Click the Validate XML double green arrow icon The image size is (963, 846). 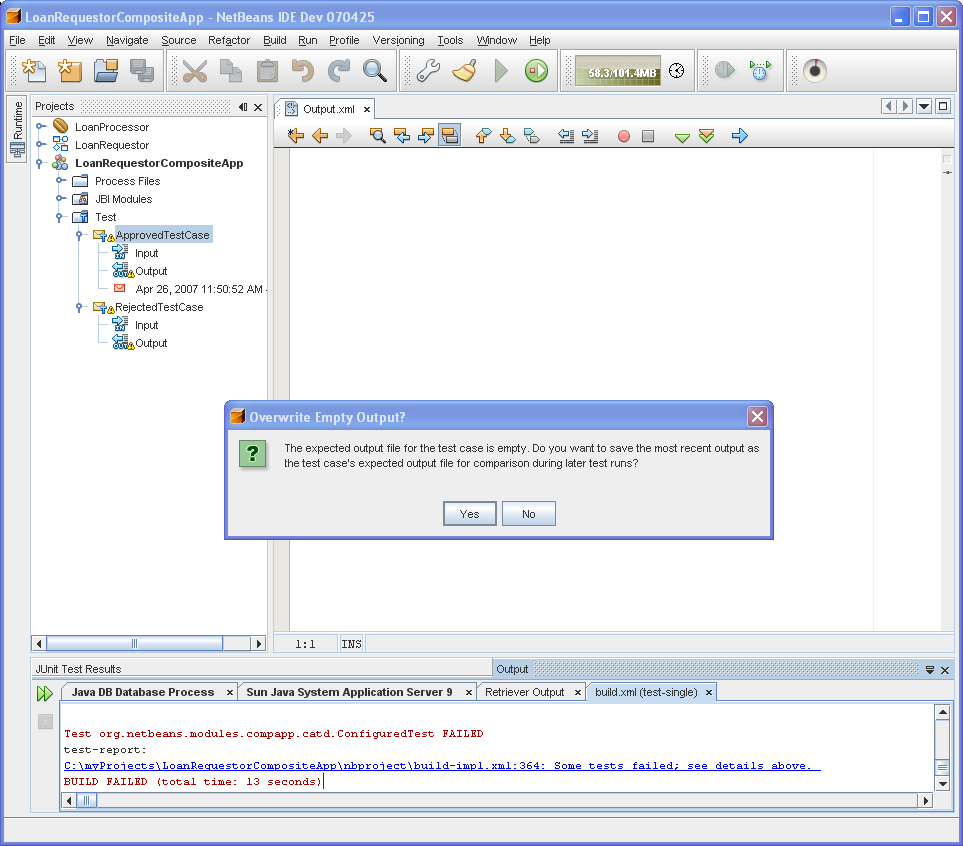pyautogui.click(x=706, y=135)
